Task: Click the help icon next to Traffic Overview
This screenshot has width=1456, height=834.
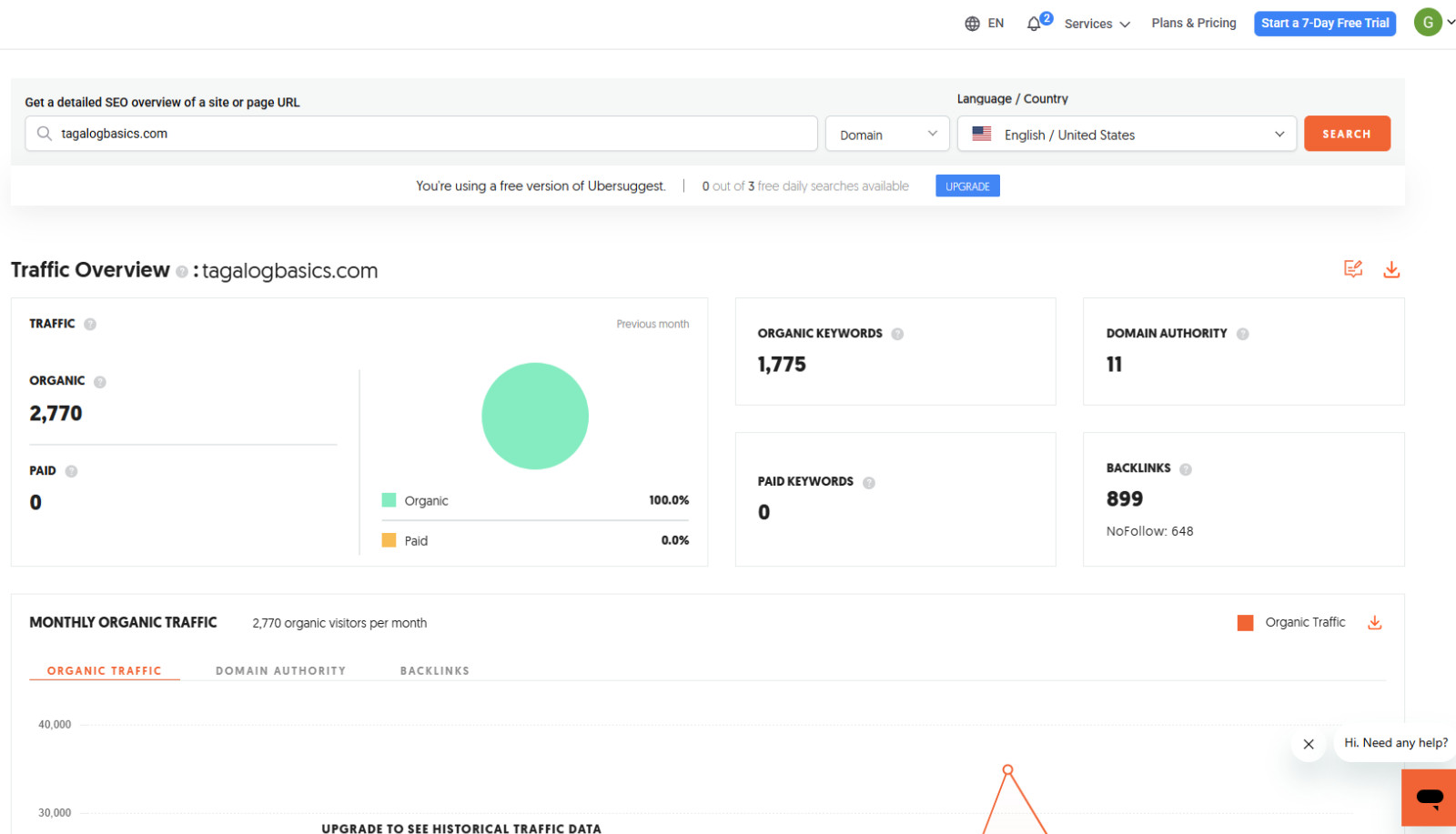Action: (182, 272)
